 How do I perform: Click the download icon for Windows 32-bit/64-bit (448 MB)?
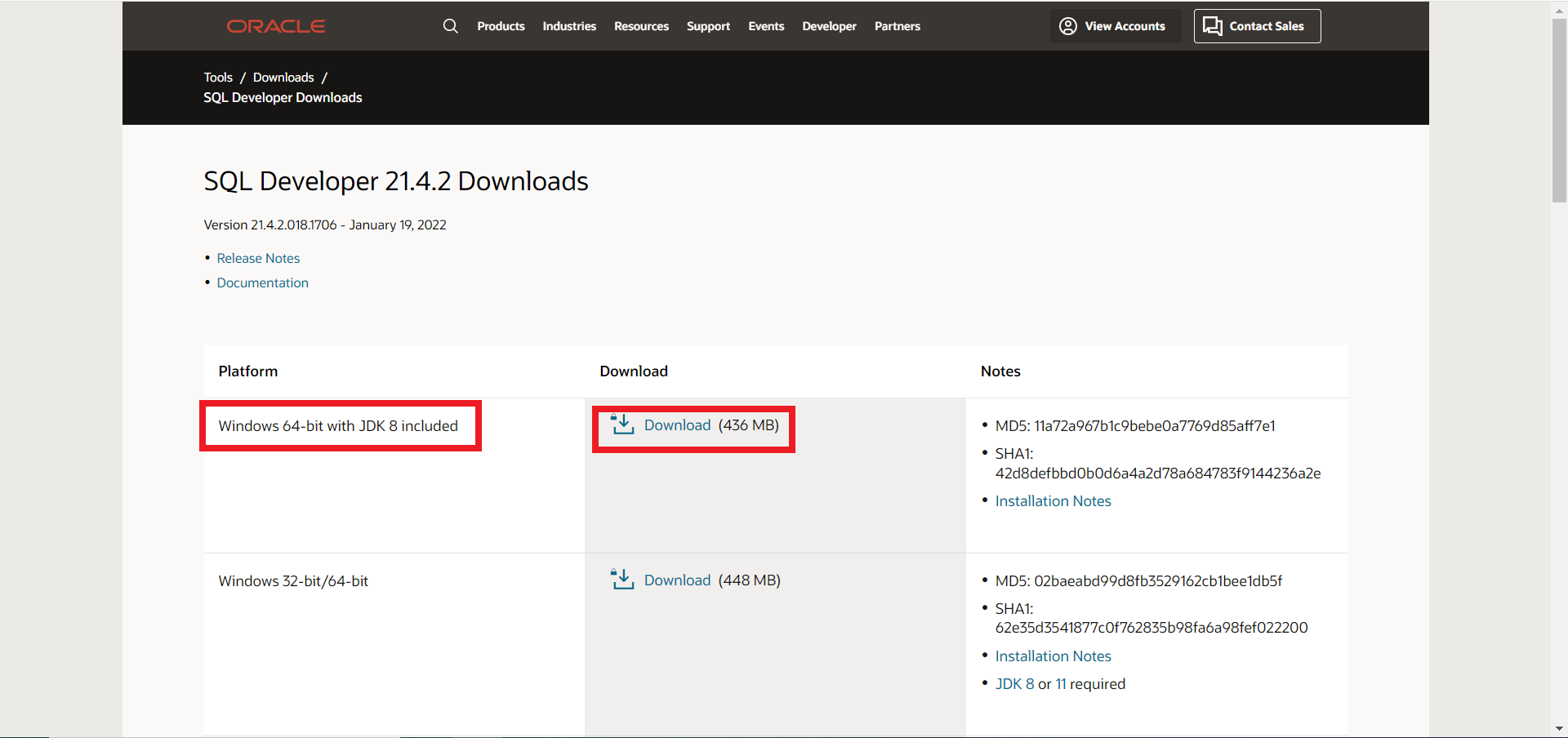[622, 580]
